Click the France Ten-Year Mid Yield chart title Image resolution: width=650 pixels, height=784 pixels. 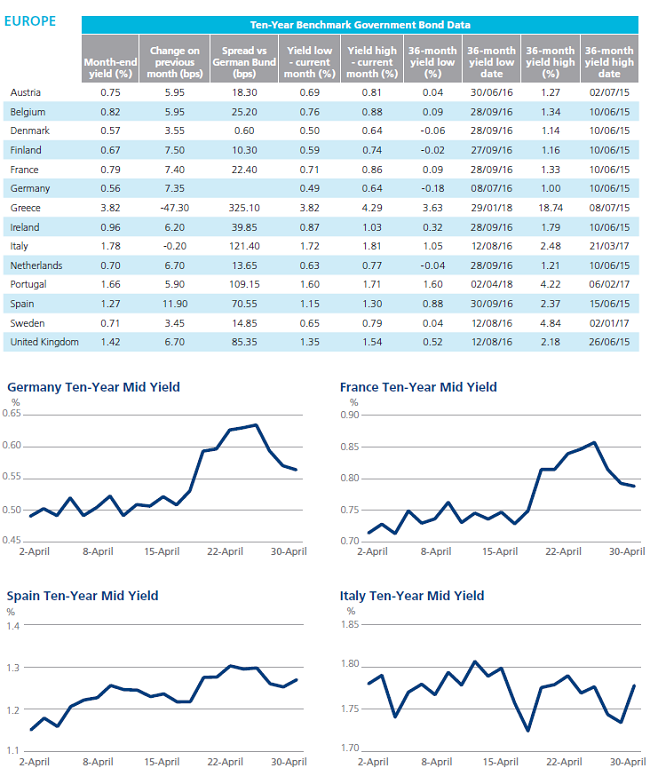point(418,388)
